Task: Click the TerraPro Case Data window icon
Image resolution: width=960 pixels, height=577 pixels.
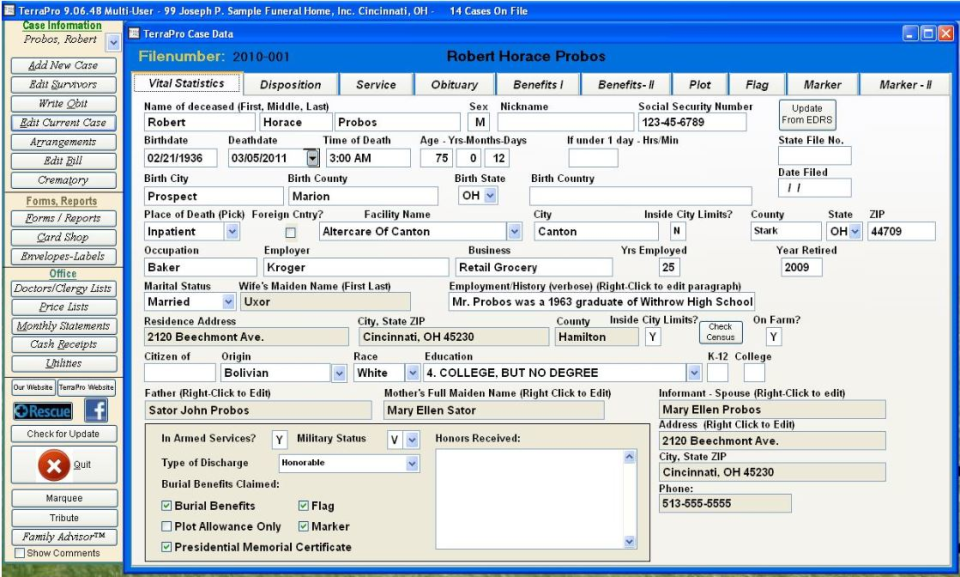Action: coord(134,34)
